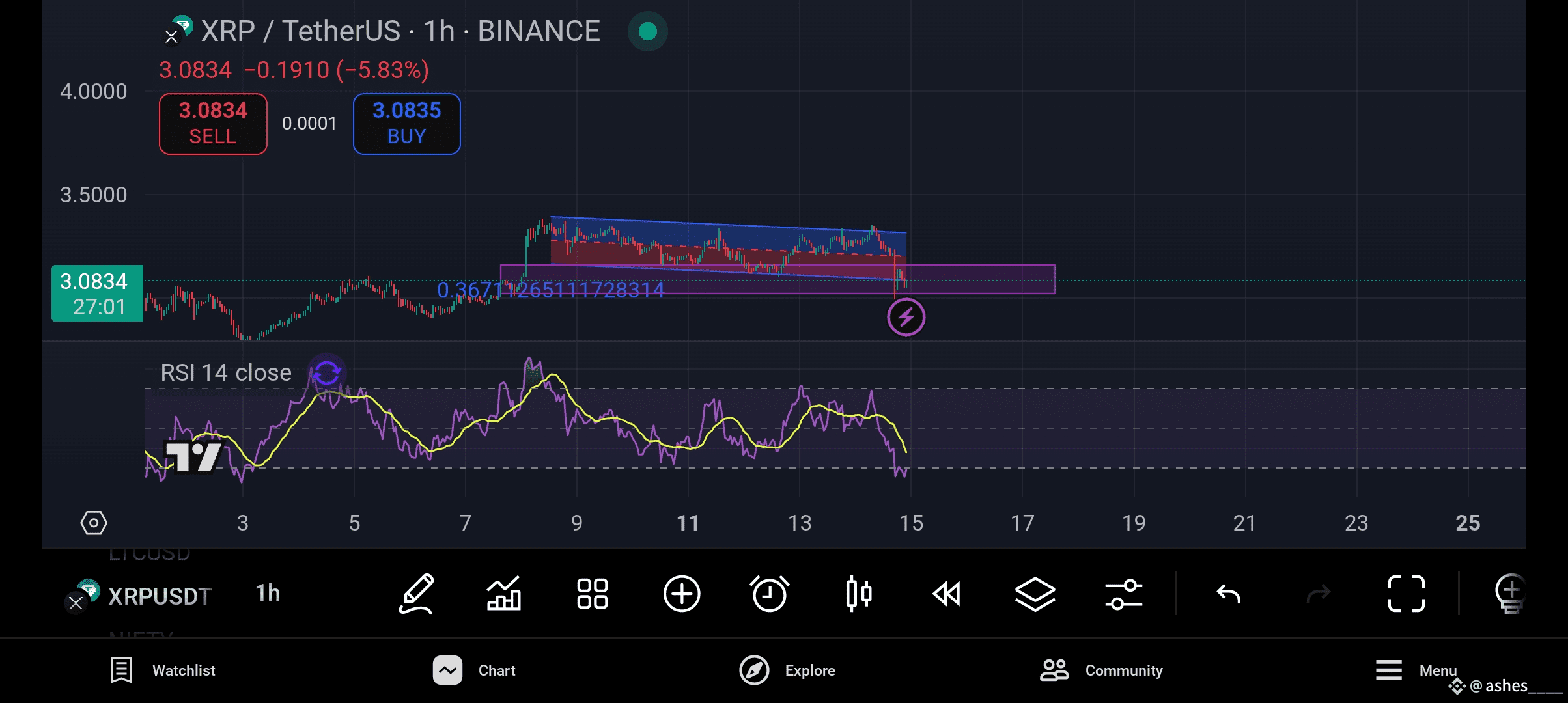Tap the green market status dot

click(648, 31)
